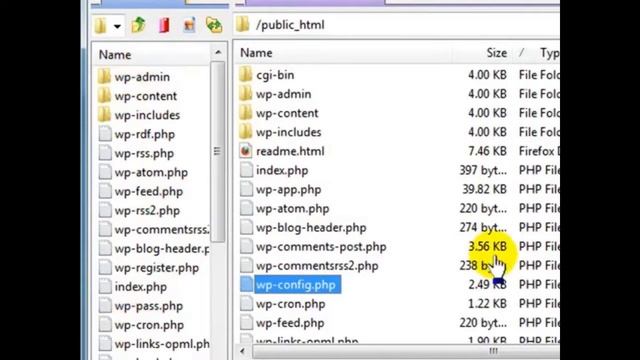Click the wp-config.php file icon

[x=246, y=284]
